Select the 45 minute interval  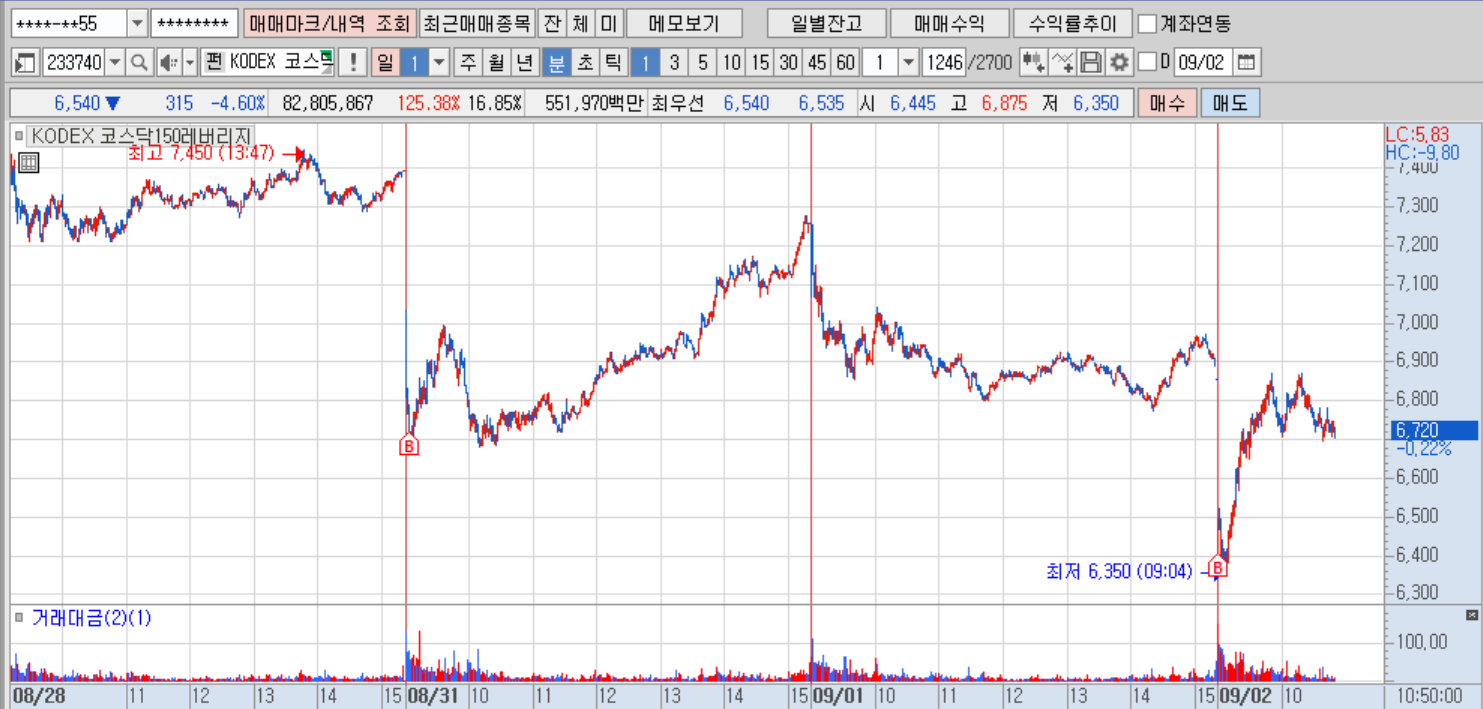point(817,63)
